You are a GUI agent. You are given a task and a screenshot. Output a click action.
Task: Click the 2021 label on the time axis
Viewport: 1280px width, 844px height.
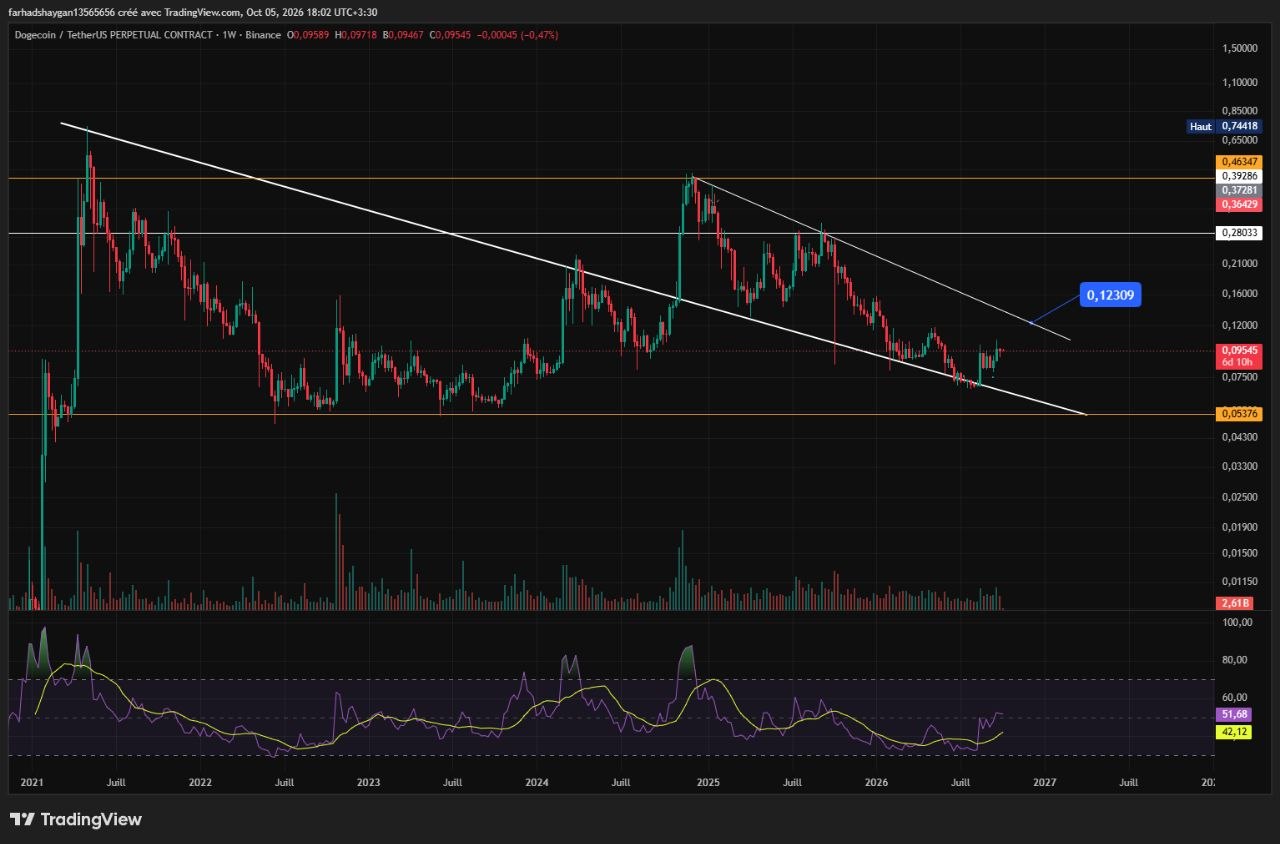[31, 782]
